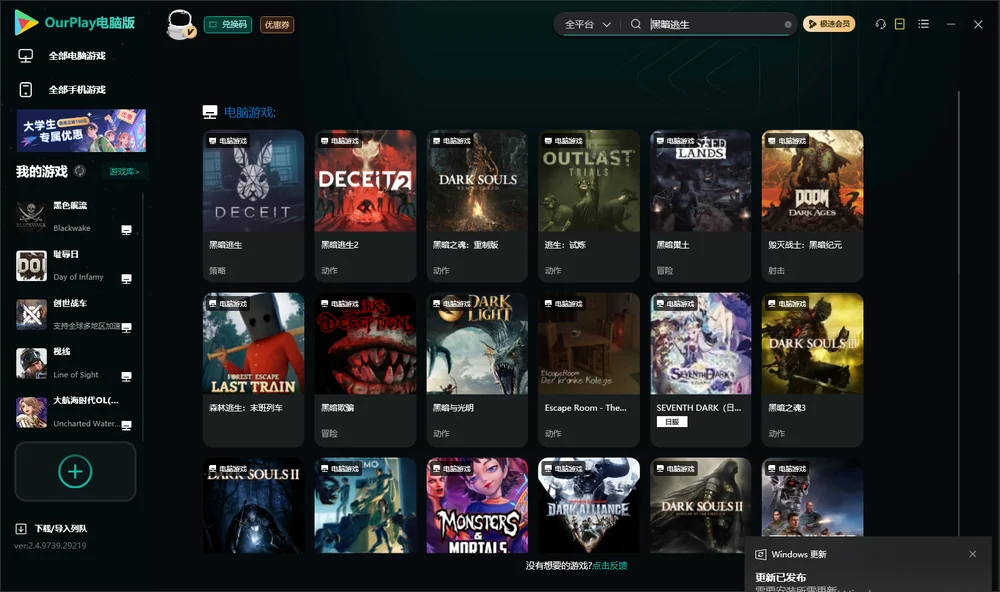Select 全部手机游戏 in the sidebar
The image size is (1000, 592).
pyautogui.click(x=77, y=89)
